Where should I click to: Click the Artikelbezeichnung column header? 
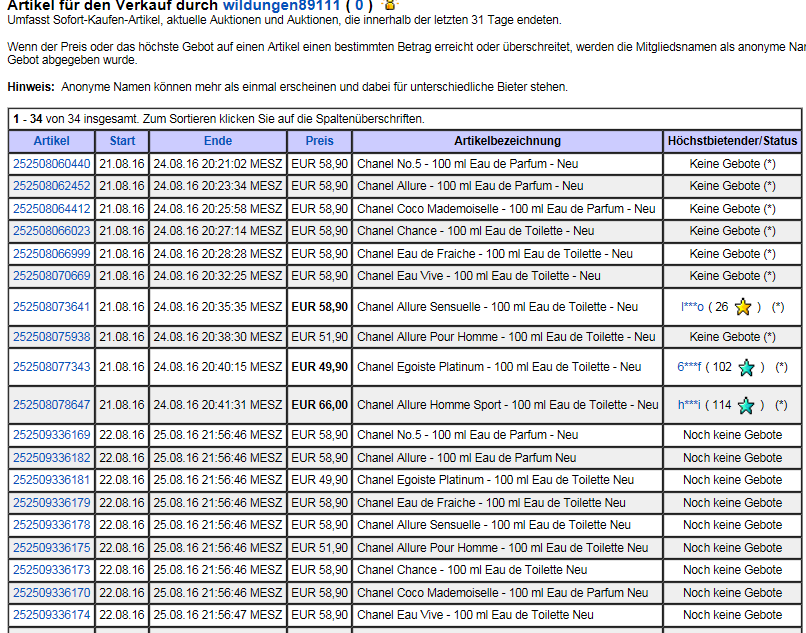(x=507, y=141)
